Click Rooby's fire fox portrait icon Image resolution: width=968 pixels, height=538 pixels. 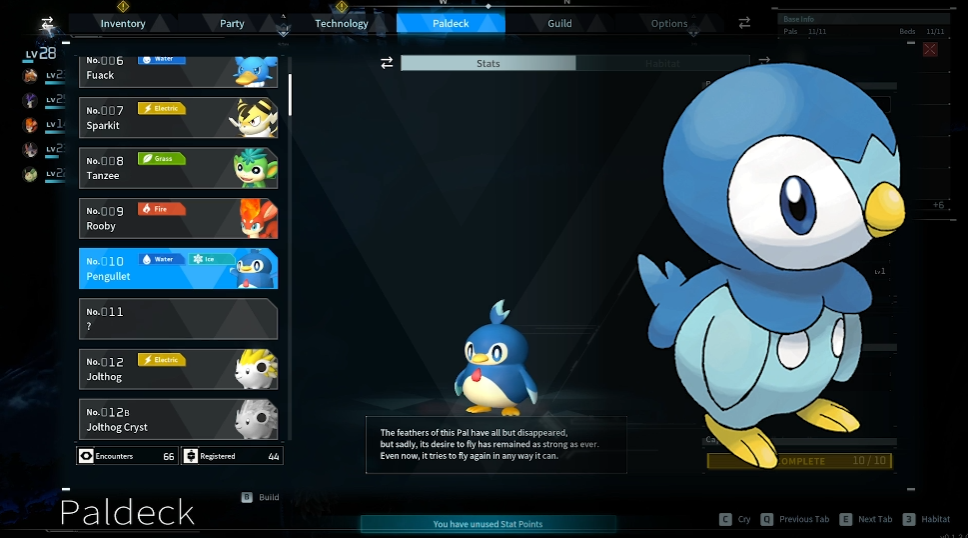click(x=258, y=218)
